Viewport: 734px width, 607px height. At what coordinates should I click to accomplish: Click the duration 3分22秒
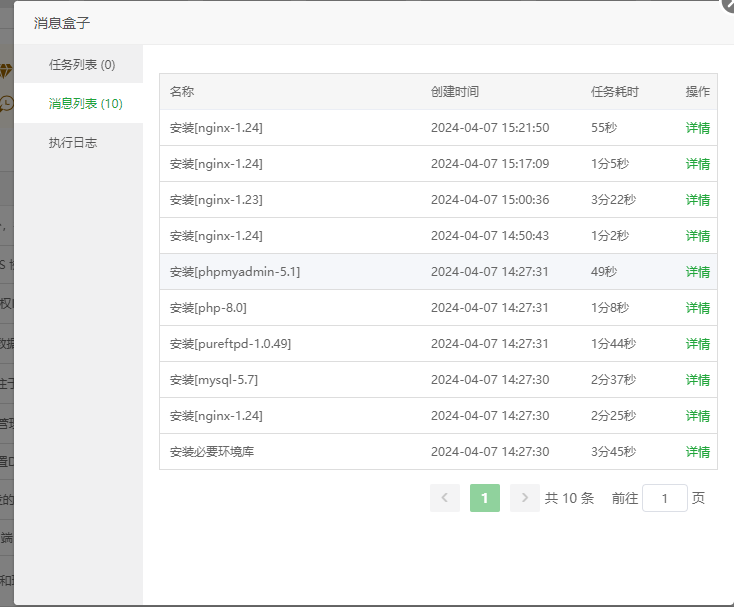click(613, 200)
